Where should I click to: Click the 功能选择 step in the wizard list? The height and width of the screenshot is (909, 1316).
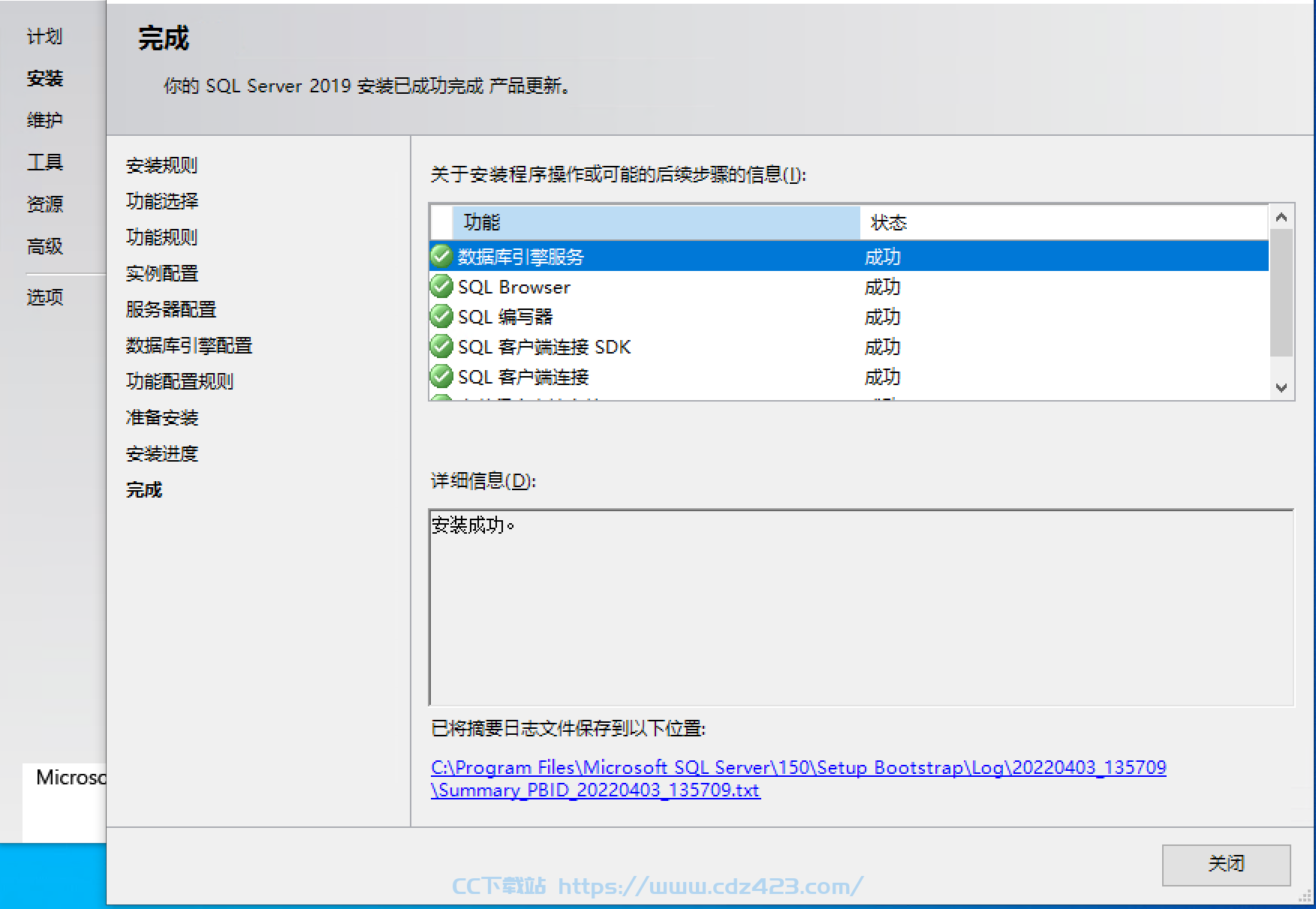(x=161, y=201)
